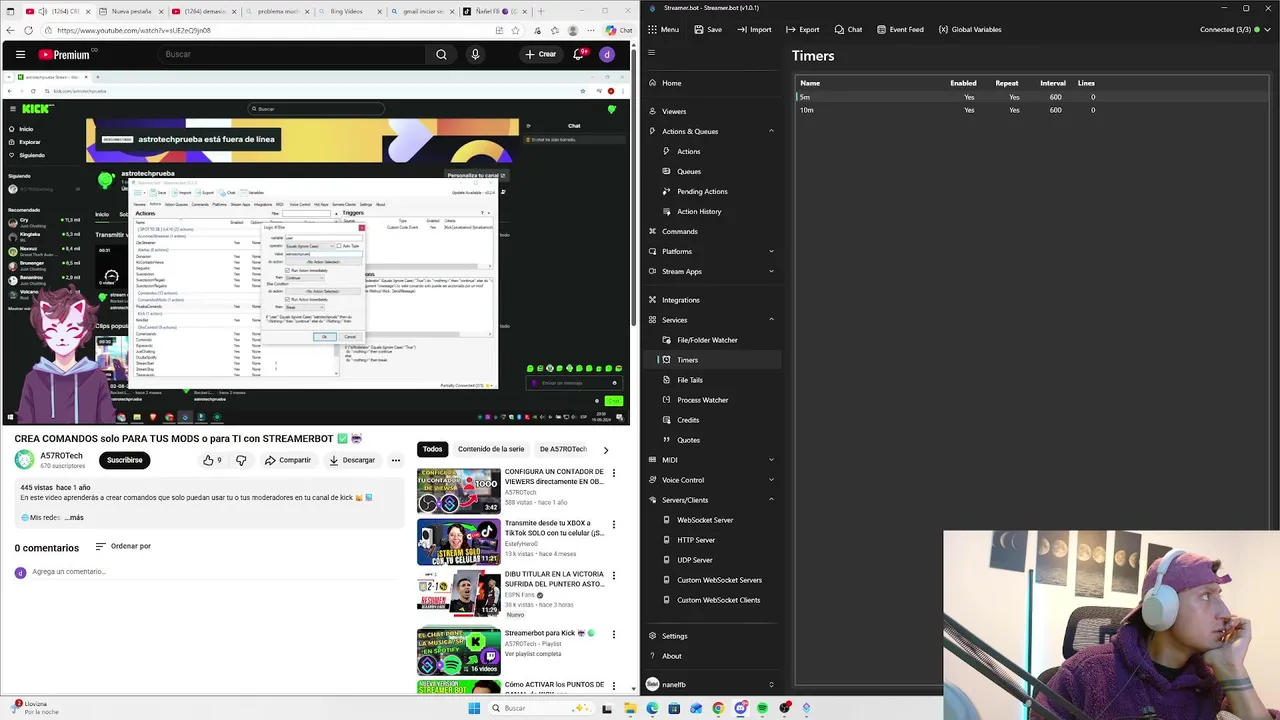
Task: Click the YouTube Crear button
Action: (540, 54)
